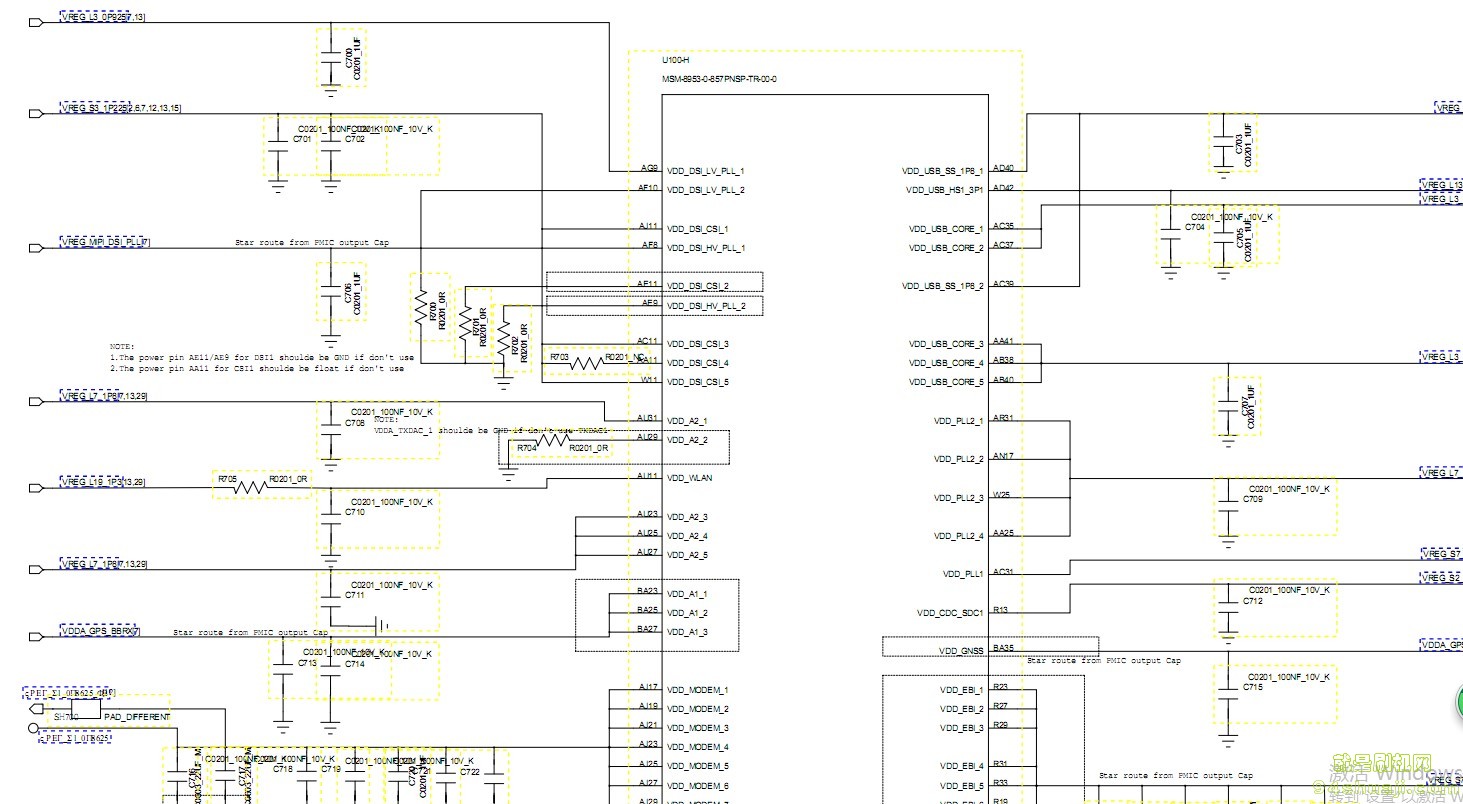Select capacitor C709 designator

pyautogui.click(x=1254, y=498)
